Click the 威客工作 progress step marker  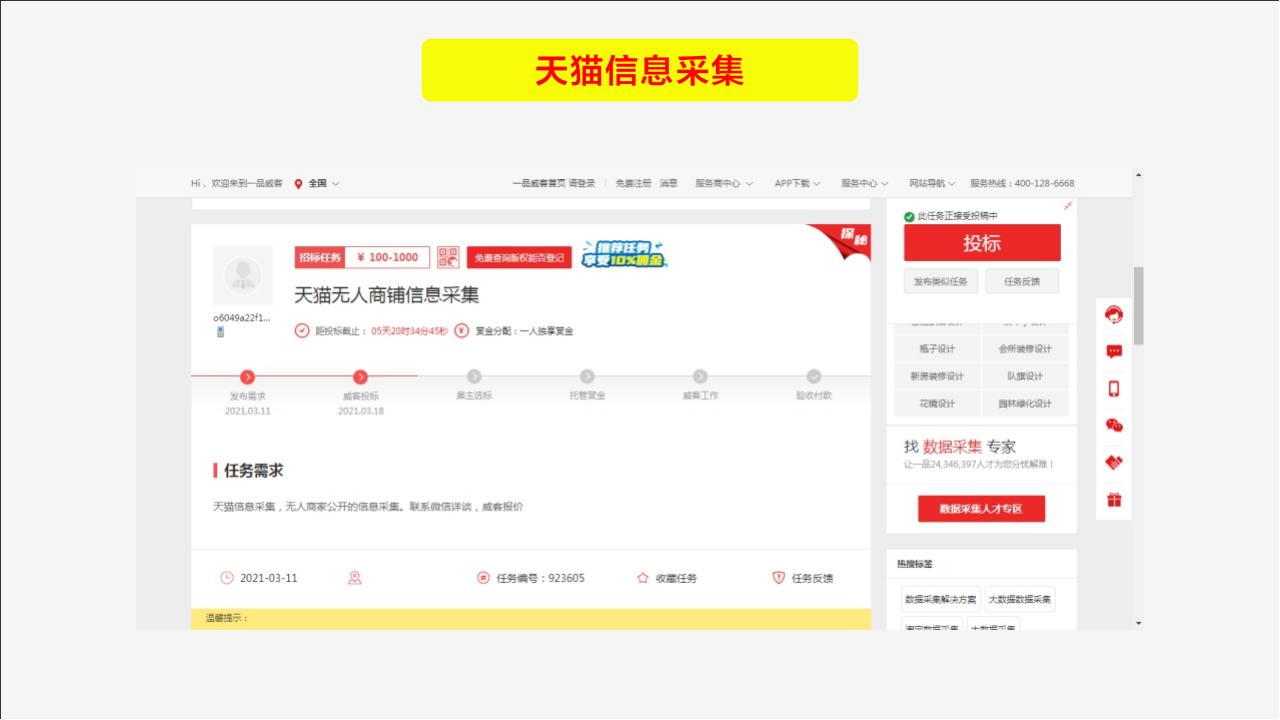(700, 376)
